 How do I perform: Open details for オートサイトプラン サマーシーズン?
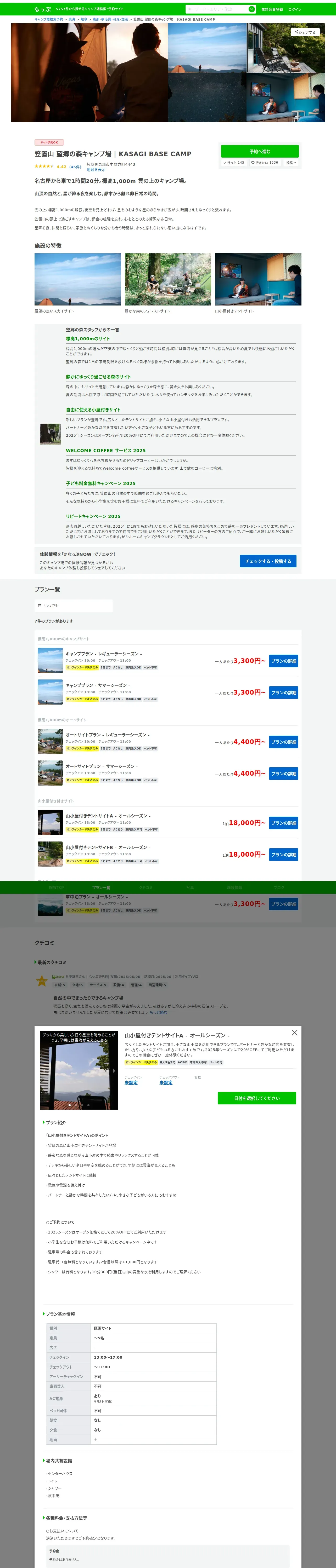pyautogui.click(x=284, y=774)
